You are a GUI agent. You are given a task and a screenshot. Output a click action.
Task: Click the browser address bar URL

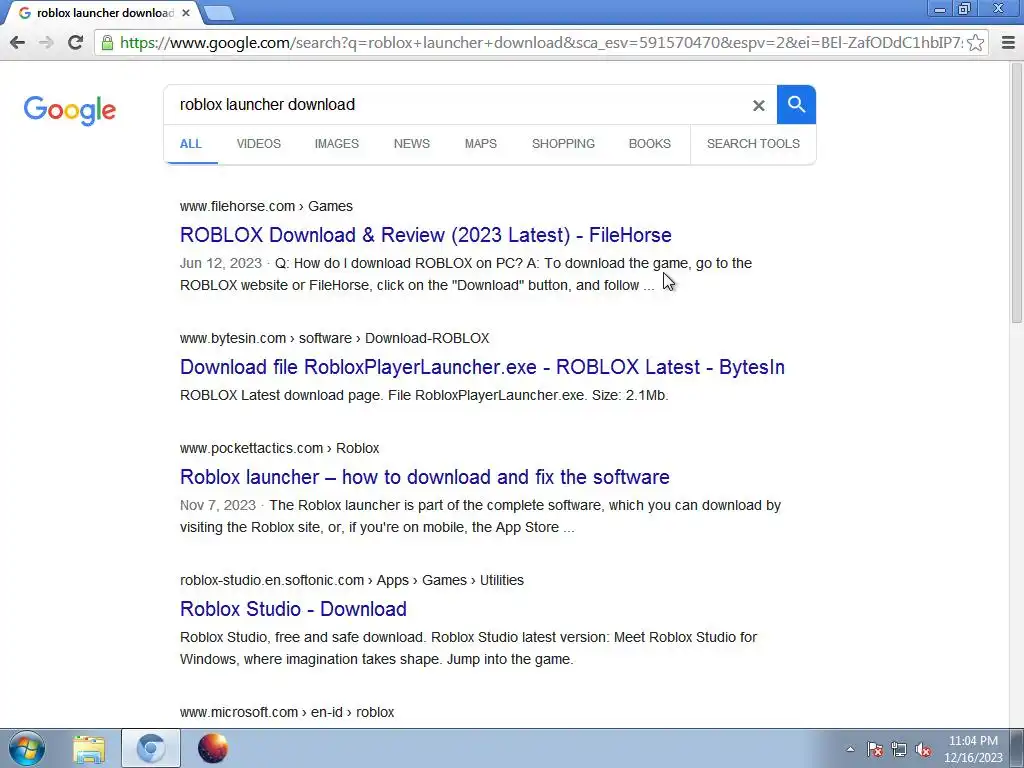541,43
